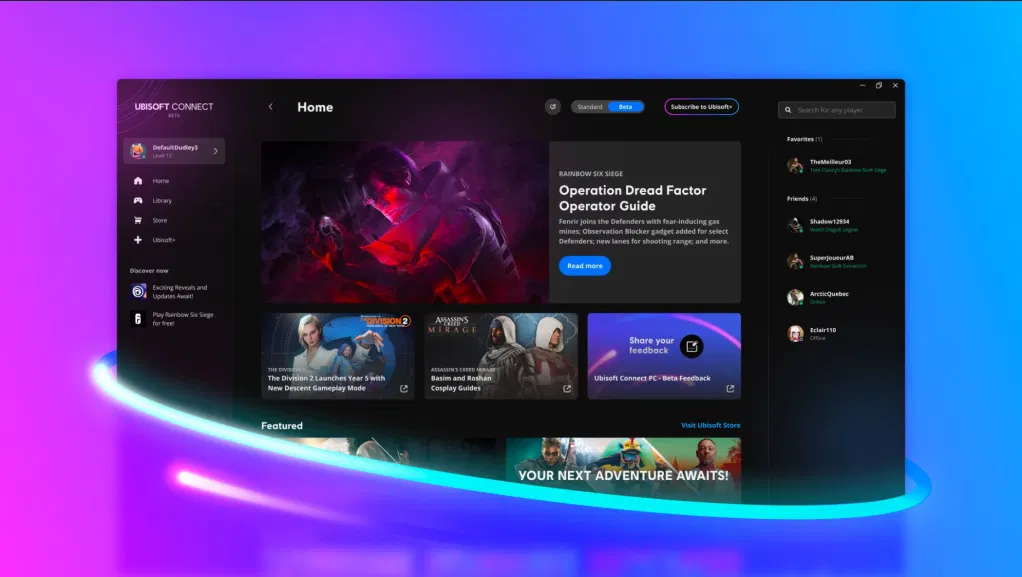Enable the Beta version toggle
Viewport: 1022px width, 577px height.
point(625,107)
